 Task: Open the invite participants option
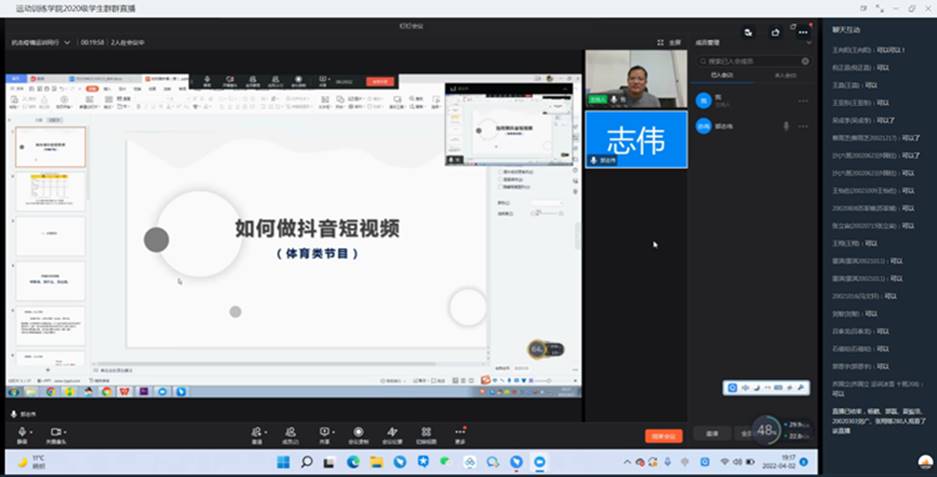point(257,434)
